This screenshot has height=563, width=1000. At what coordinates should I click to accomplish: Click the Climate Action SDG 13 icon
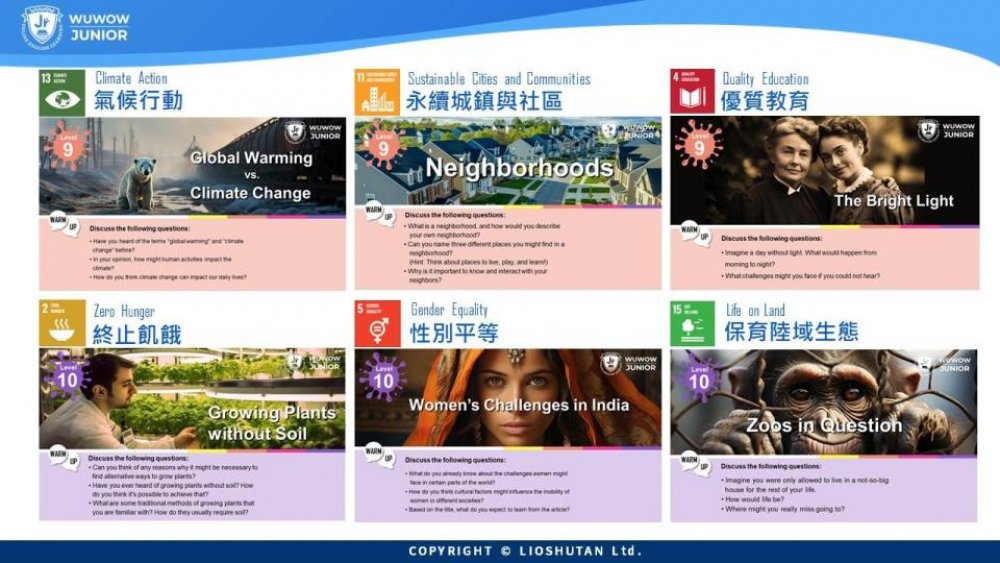[x=62, y=92]
